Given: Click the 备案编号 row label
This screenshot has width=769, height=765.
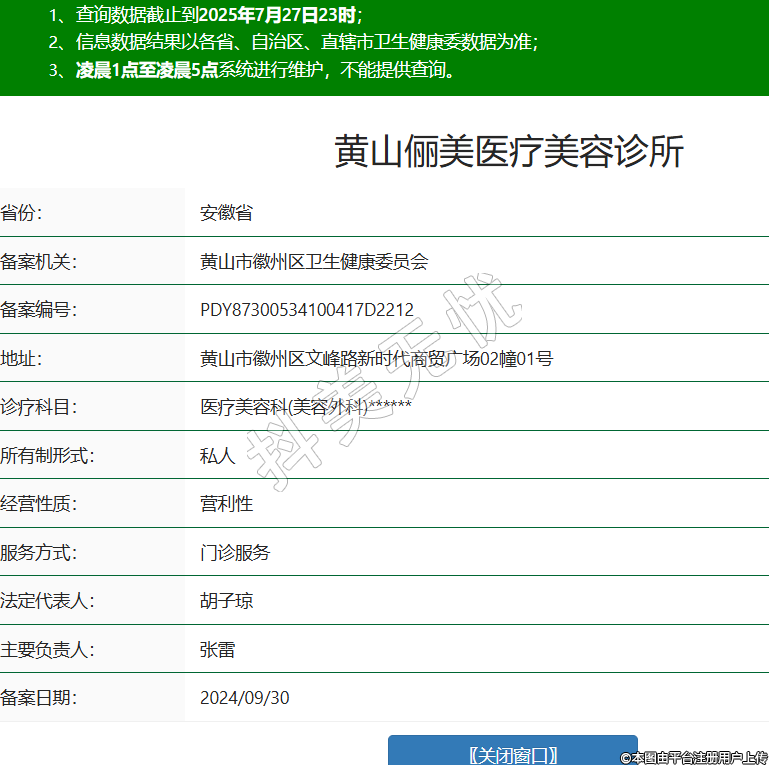Looking at the screenshot, I should [x=39, y=310].
